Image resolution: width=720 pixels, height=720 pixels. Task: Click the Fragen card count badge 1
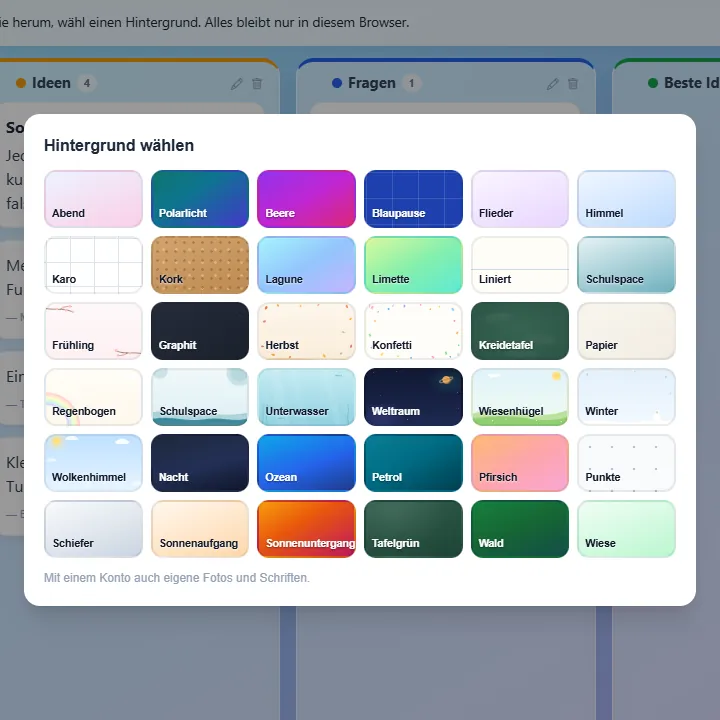(411, 84)
